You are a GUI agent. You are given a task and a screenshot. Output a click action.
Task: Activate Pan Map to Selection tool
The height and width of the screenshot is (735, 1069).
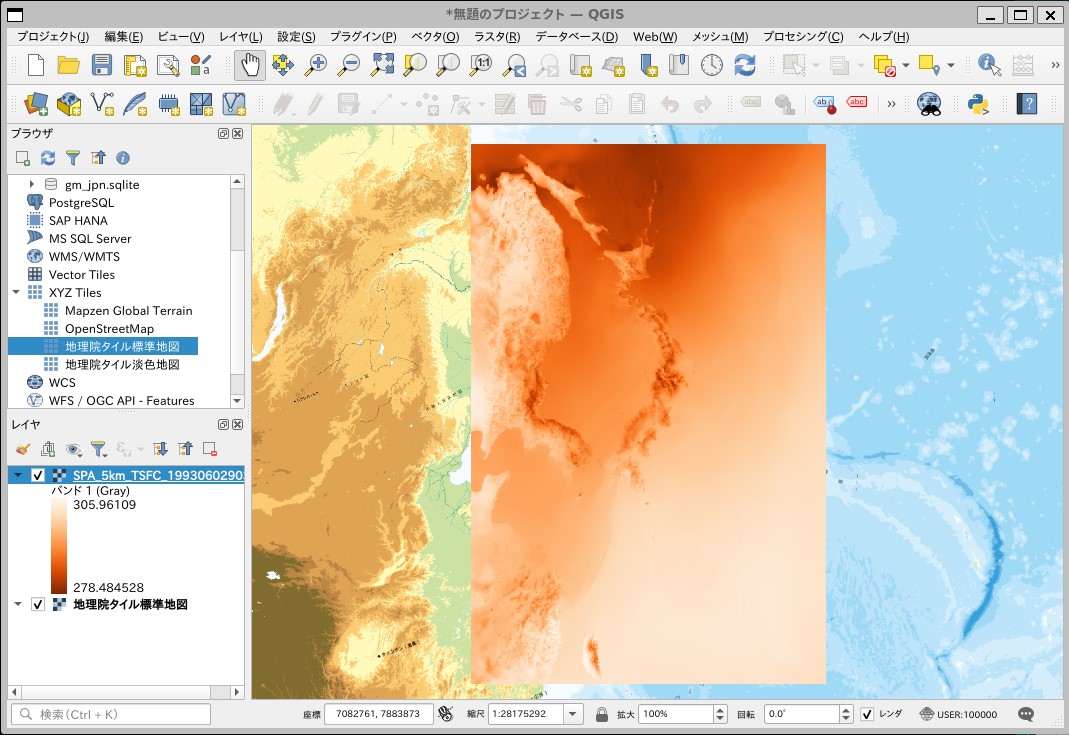click(x=283, y=65)
